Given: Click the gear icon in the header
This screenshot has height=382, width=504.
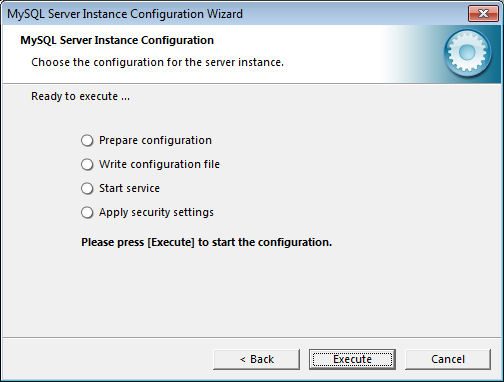Looking at the screenshot, I should click(x=467, y=53).
